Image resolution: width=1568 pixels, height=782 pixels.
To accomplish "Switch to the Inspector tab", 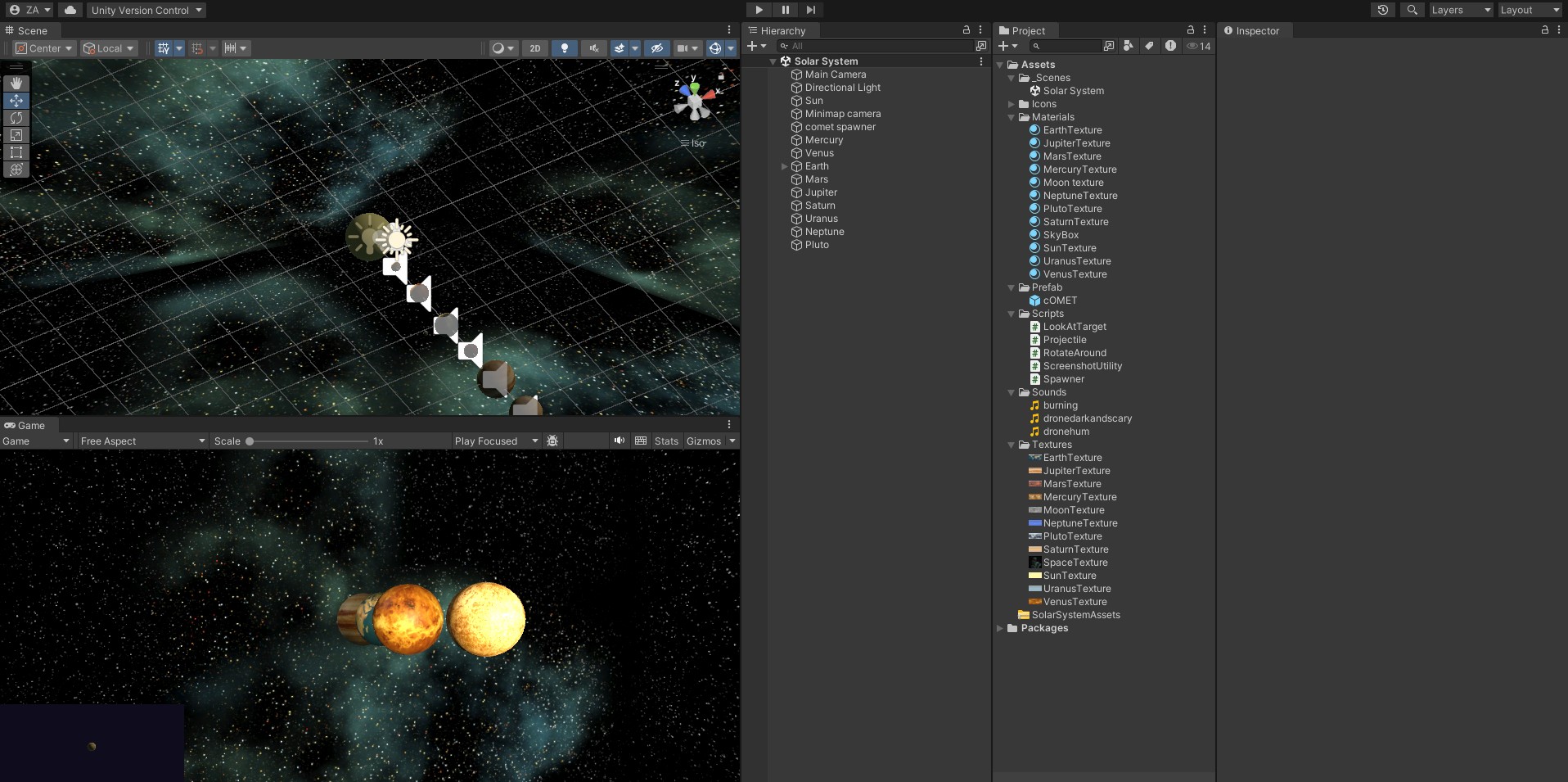I will [1251, 30].
